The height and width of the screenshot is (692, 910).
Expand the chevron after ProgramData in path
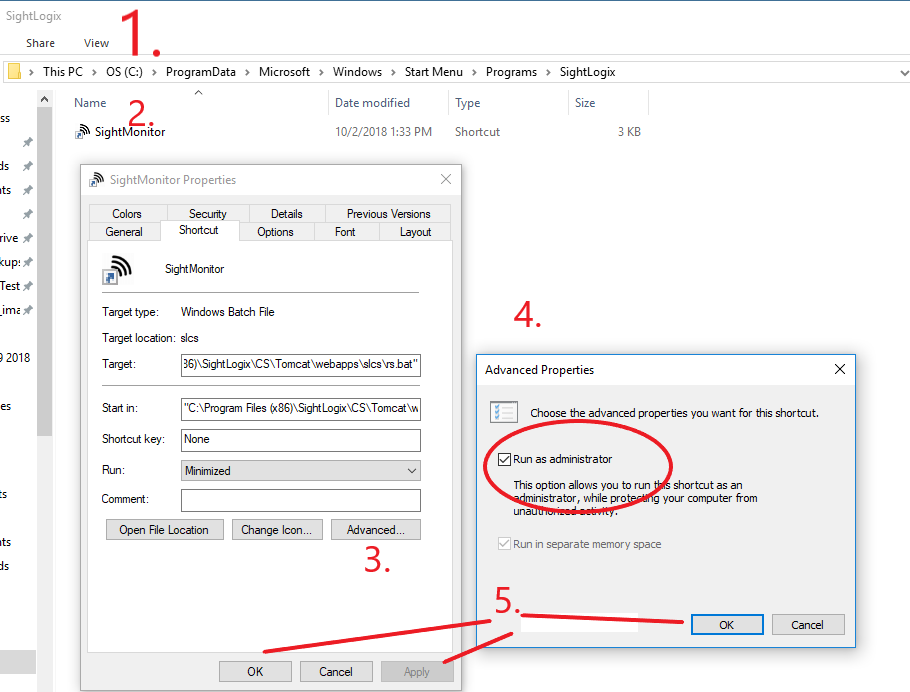pos(247,72)
